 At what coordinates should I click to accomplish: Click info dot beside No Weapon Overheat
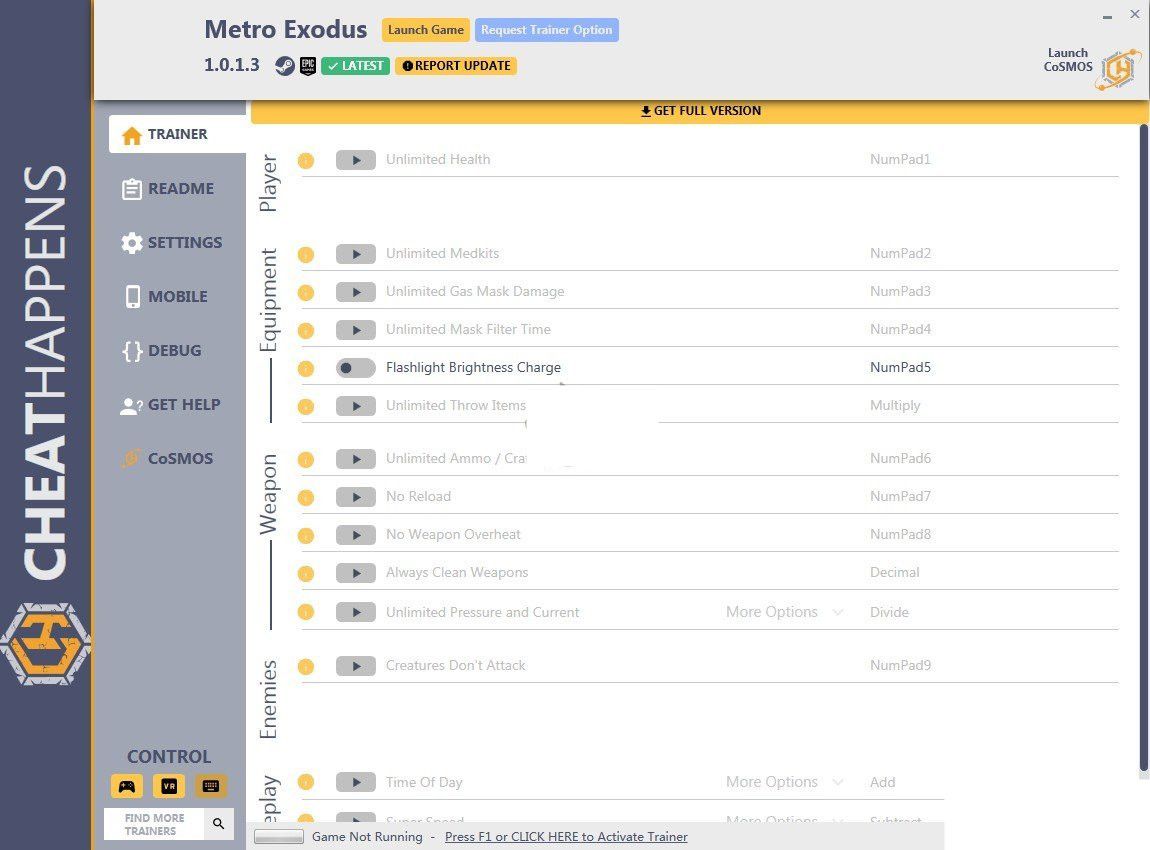click(306, 536)
